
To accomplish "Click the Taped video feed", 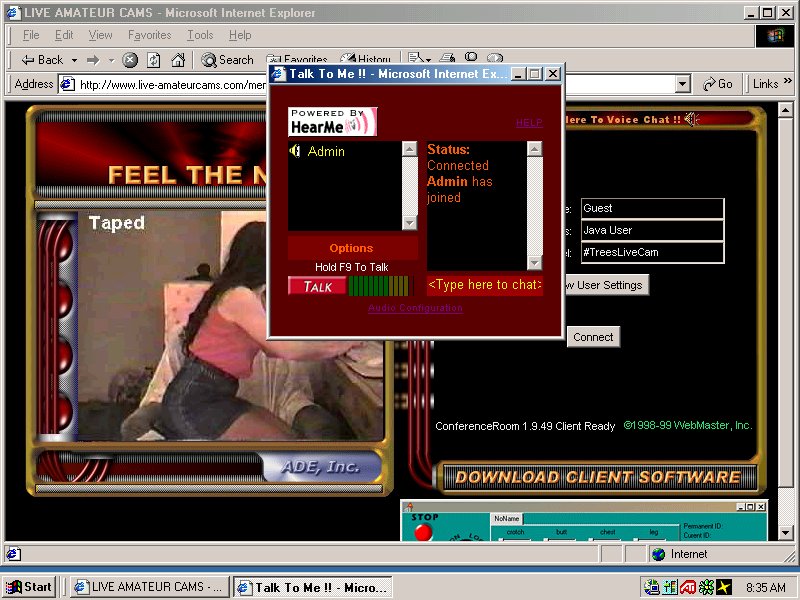I will coord(231,326).
